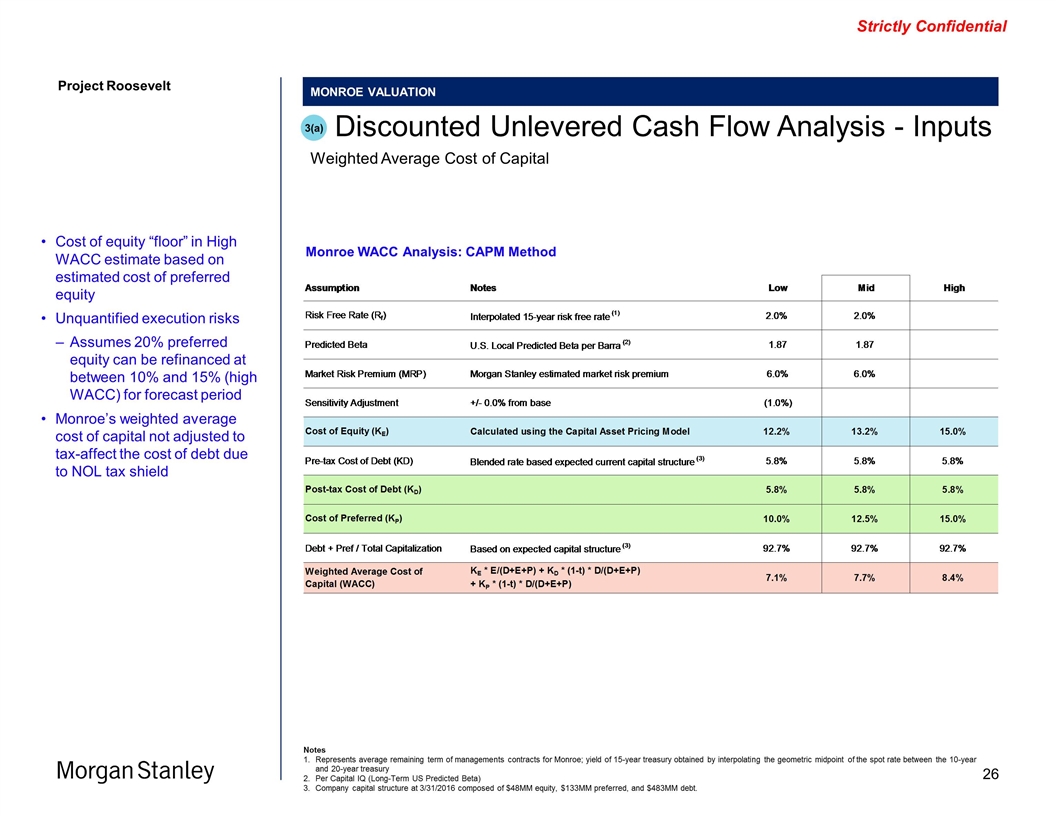Click the Morgan Stanley logo

[x=135, y=770]
